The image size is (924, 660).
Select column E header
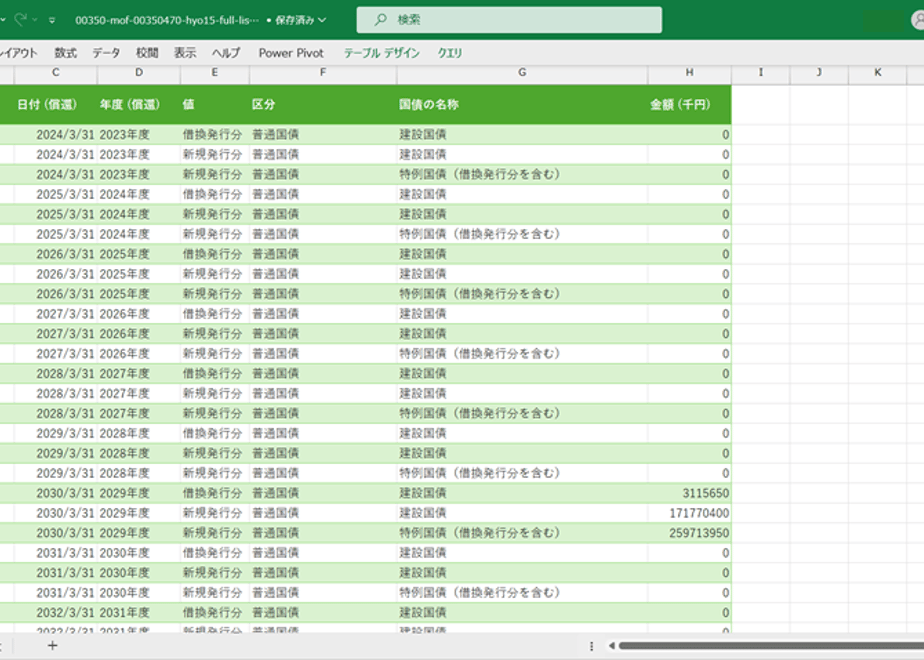(214, 72)
